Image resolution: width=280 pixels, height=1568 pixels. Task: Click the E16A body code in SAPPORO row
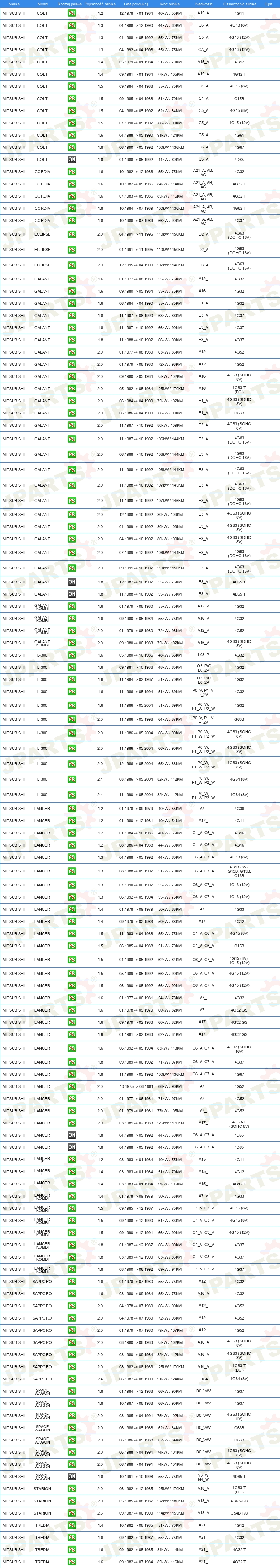[x=203, y=1379]
